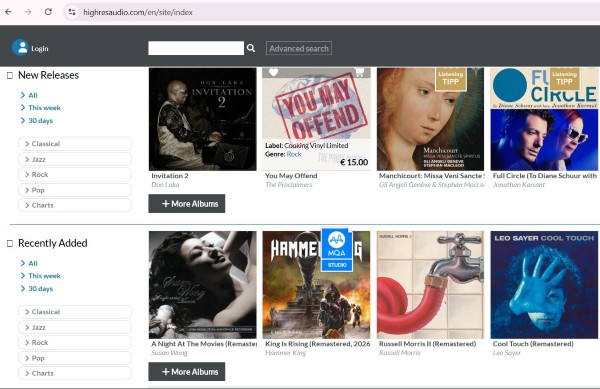The height and width of the screenshot is (389, 600).
Task: Go forward using the browser forward arrow
Action: click(28, 12)
